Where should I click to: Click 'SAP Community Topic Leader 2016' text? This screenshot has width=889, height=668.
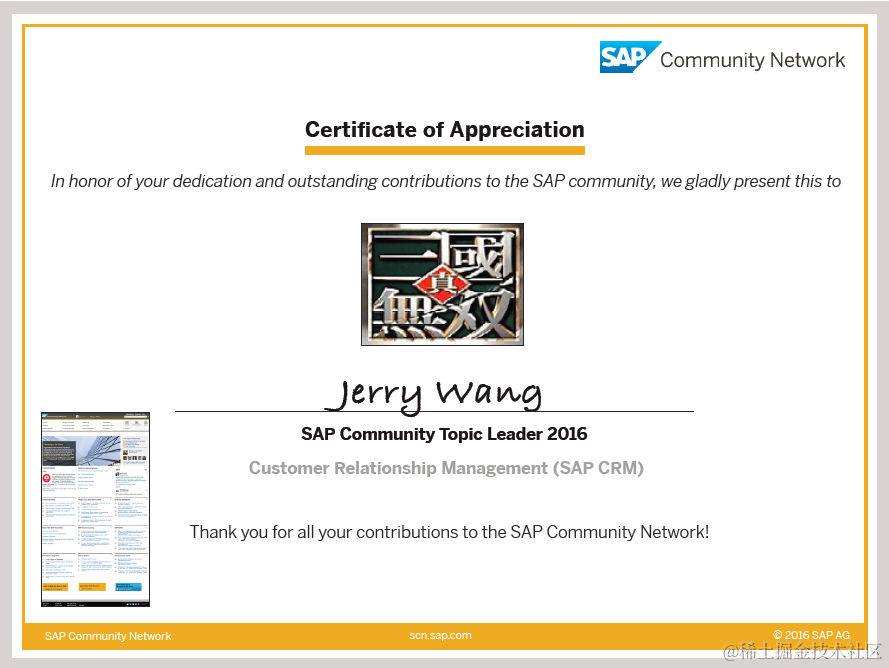444,434
